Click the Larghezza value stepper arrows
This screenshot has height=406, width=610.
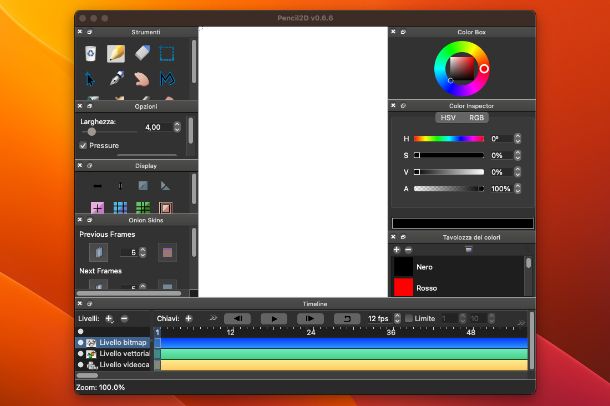[x=177, y=127]
